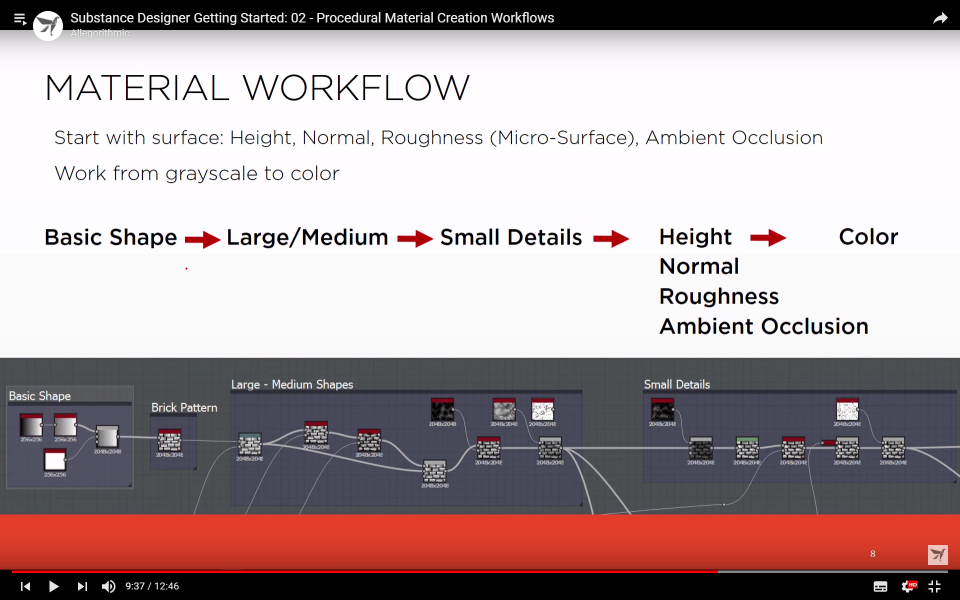The height and width of the screenshot is (600, 960).
Task: Click the 'Brick Pattern' frame label
Action: click(184, 408)
